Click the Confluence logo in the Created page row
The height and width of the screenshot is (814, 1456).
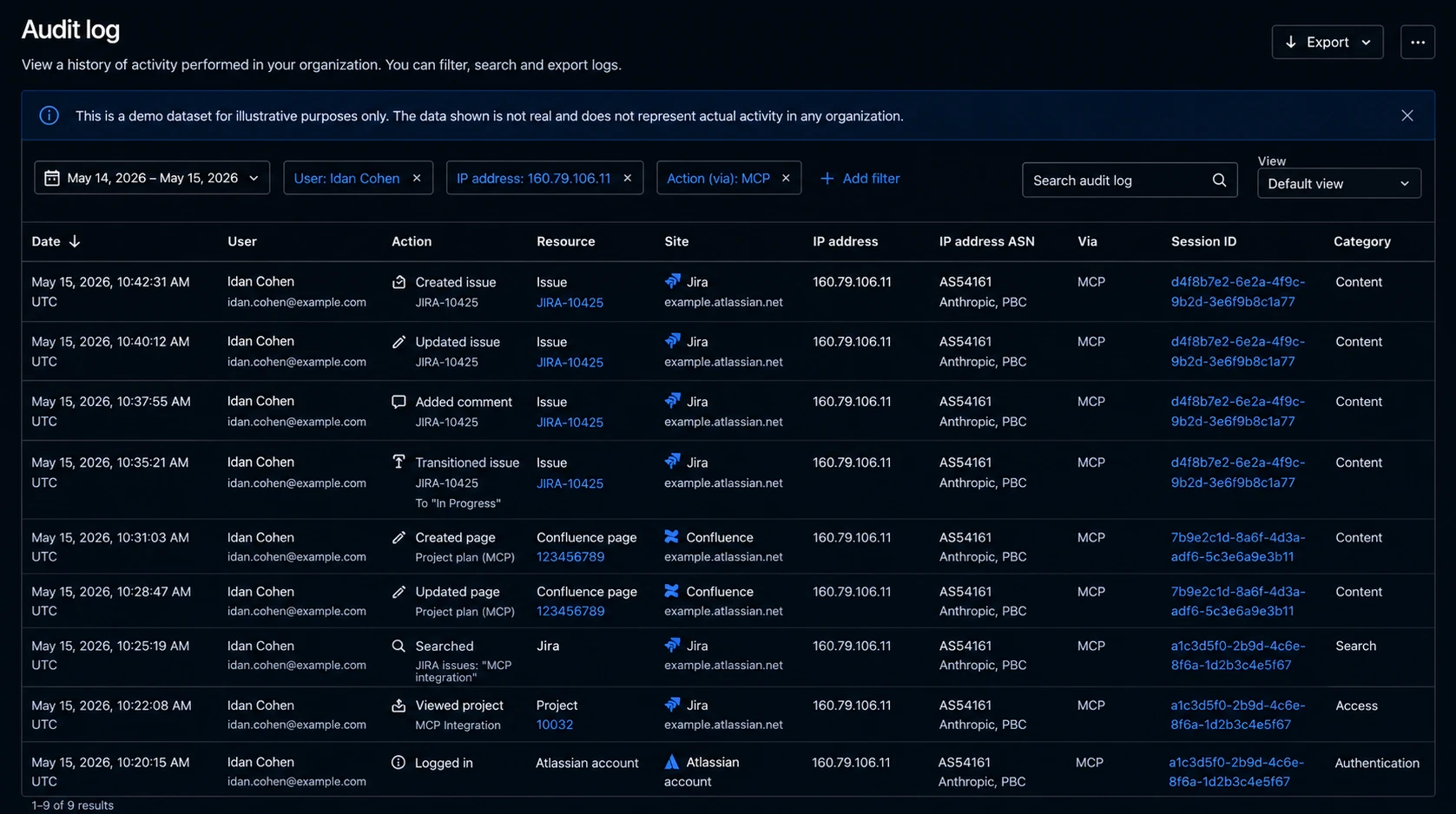671,537
